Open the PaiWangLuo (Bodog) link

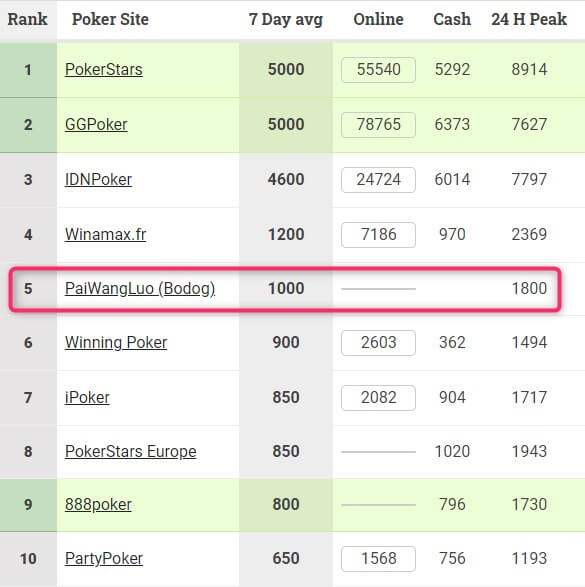tap(140, 289)
